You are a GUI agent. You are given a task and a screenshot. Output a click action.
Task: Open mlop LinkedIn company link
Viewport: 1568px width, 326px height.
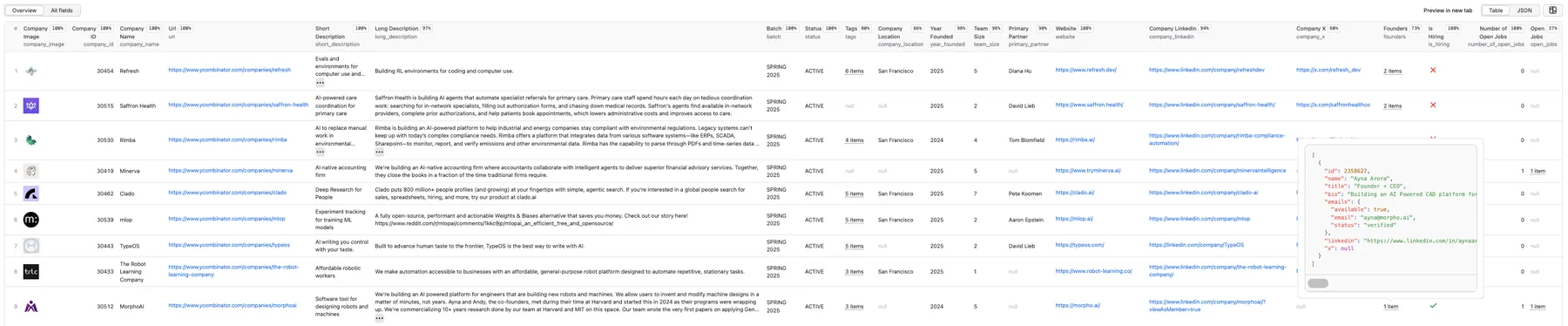coord(1200,219)
